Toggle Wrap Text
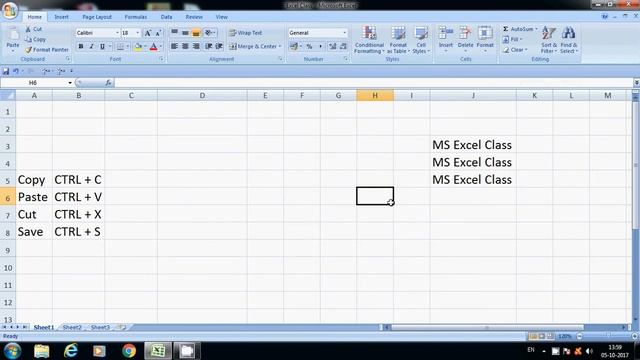Viewport: 640px width, 360px height. click(x=246, y=33)
